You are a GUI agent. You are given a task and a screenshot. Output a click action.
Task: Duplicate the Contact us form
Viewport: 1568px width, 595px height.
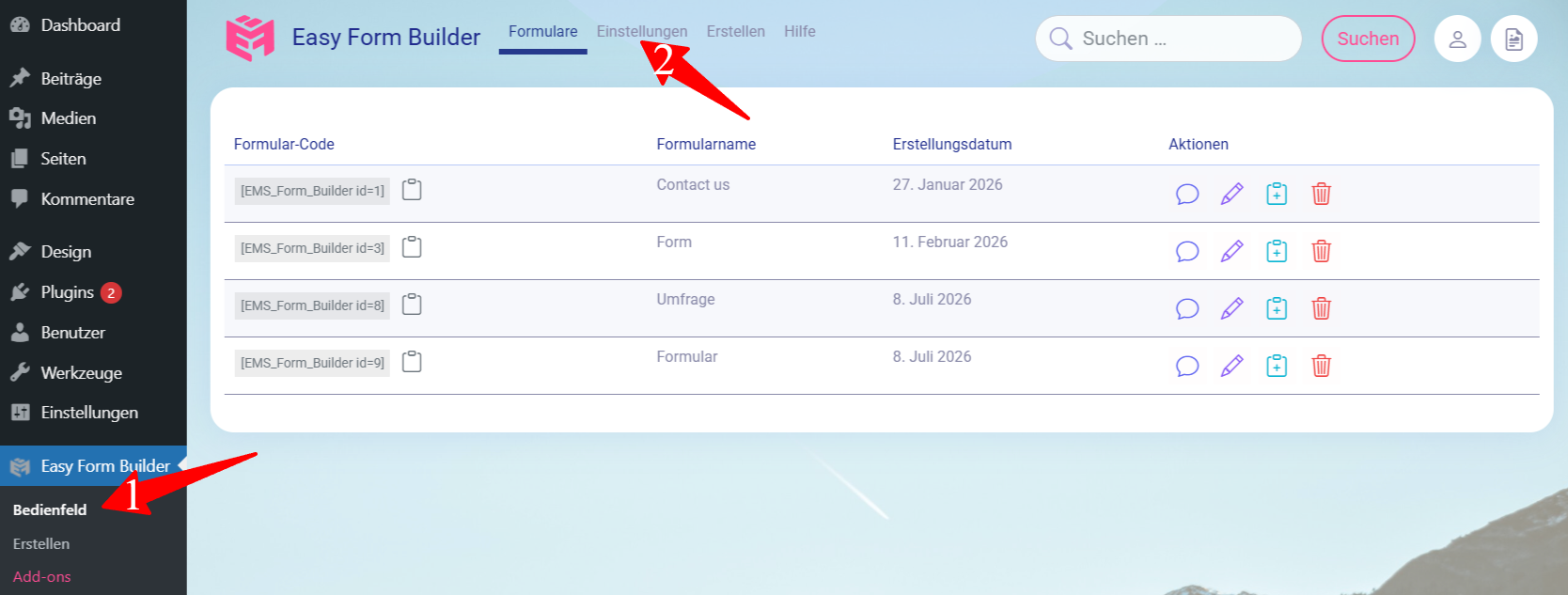click(1277, 194)
